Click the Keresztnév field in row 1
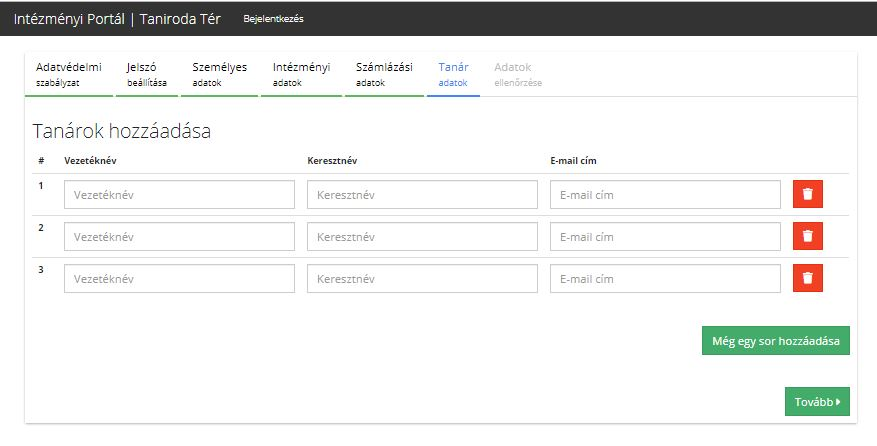Viewport: 877px width, 446px height. tap(422, 194)
